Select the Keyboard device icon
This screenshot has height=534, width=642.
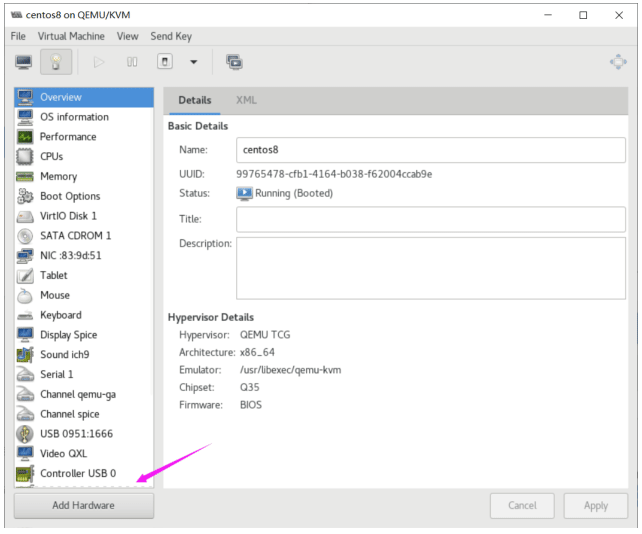tap(25, 315)
